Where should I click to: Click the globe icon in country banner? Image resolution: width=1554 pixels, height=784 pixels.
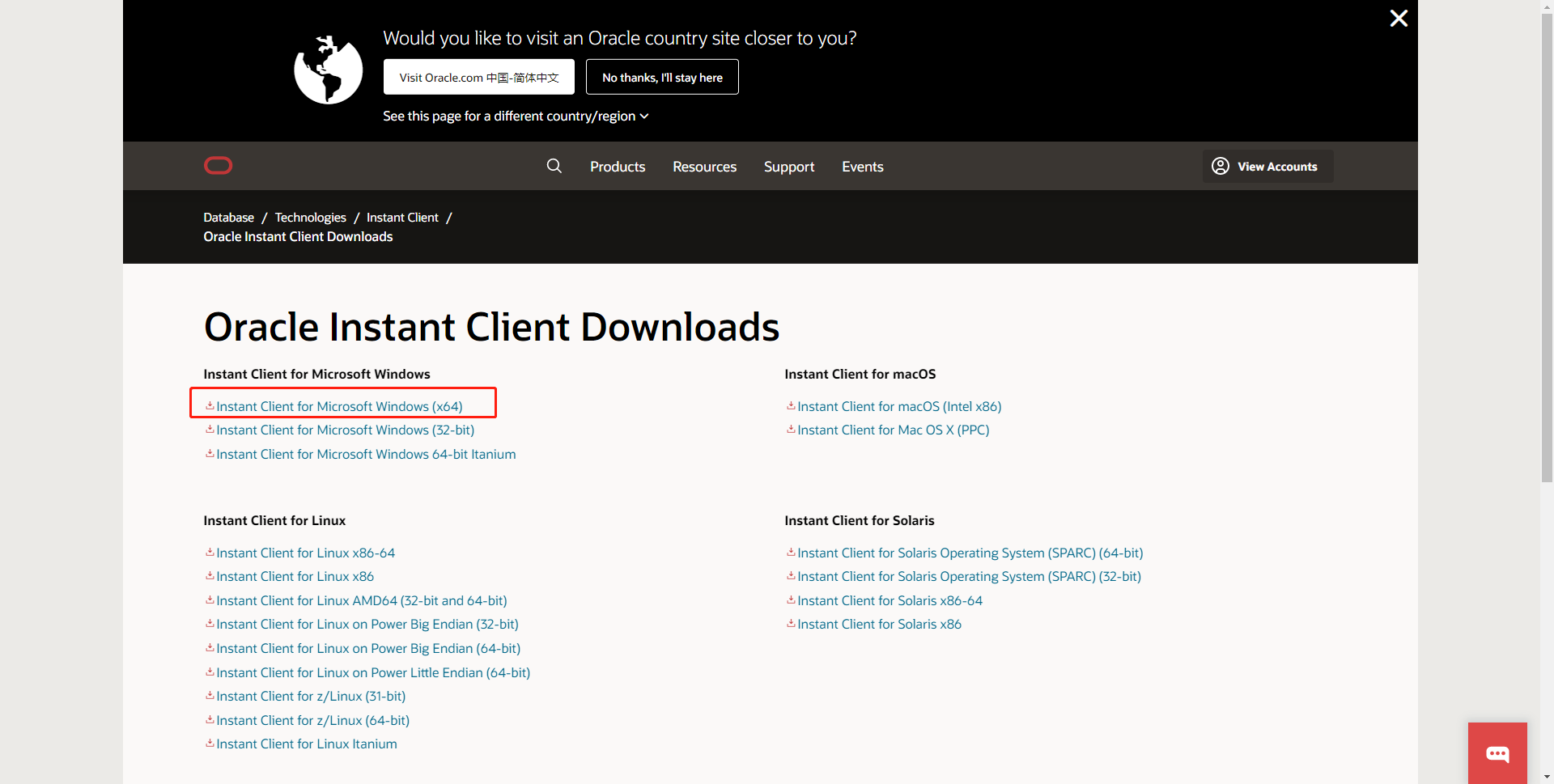tap(328, 70)
